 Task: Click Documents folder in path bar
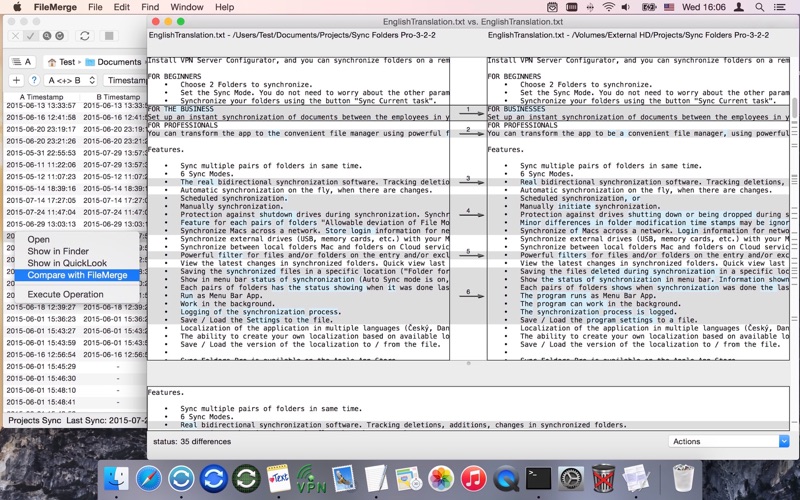(x=113, y=62)
